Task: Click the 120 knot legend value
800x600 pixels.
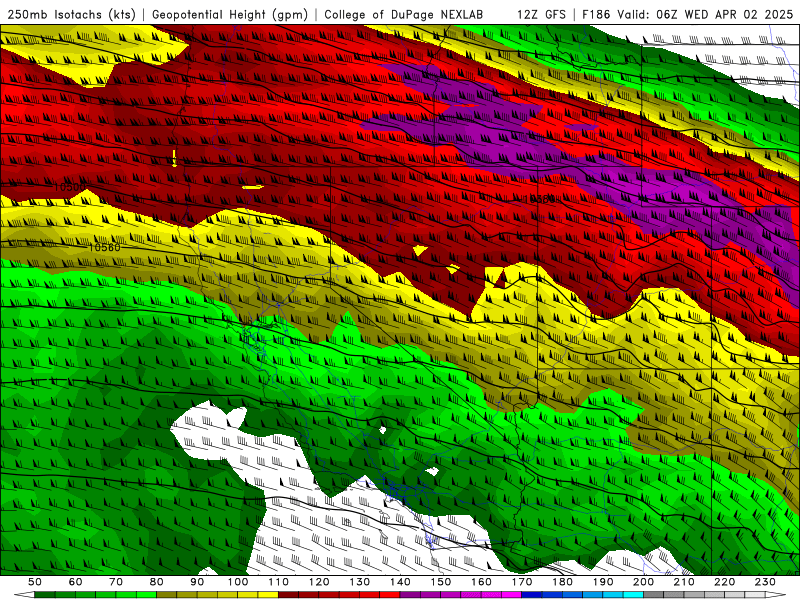Action: pyautogui.click(x=319, y=582)
